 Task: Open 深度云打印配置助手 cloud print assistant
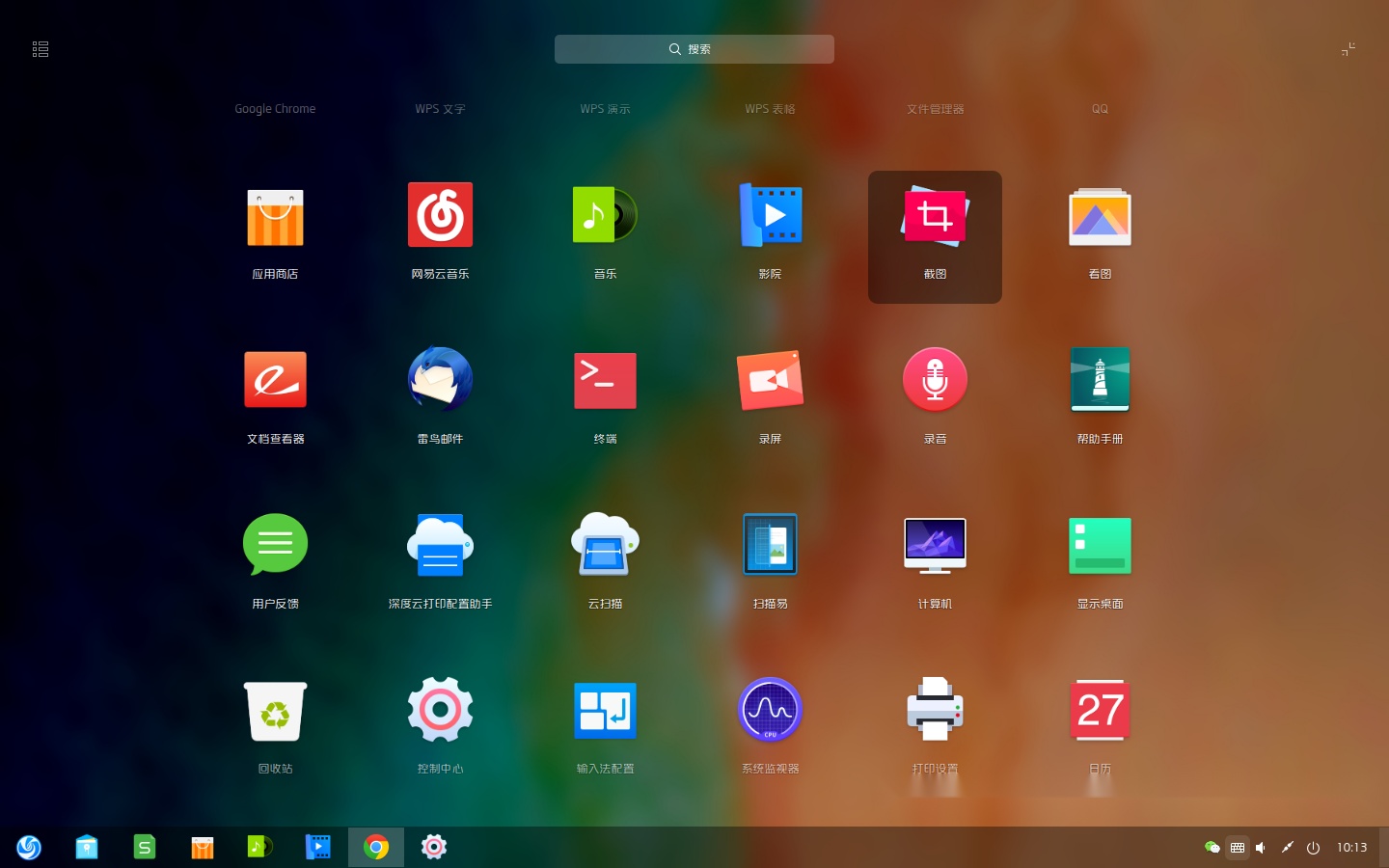tap(440, 545)
